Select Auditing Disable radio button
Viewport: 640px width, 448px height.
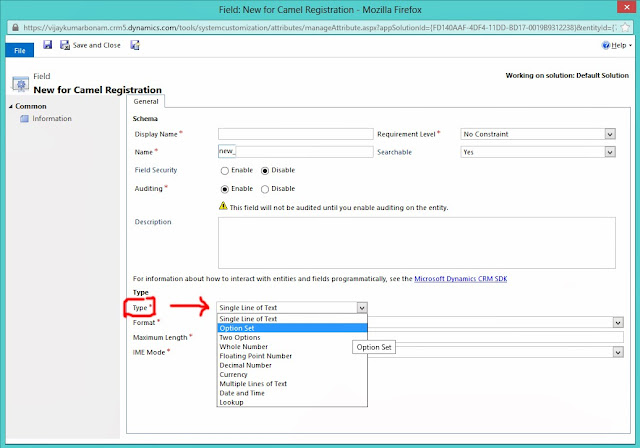click(265, 189)
